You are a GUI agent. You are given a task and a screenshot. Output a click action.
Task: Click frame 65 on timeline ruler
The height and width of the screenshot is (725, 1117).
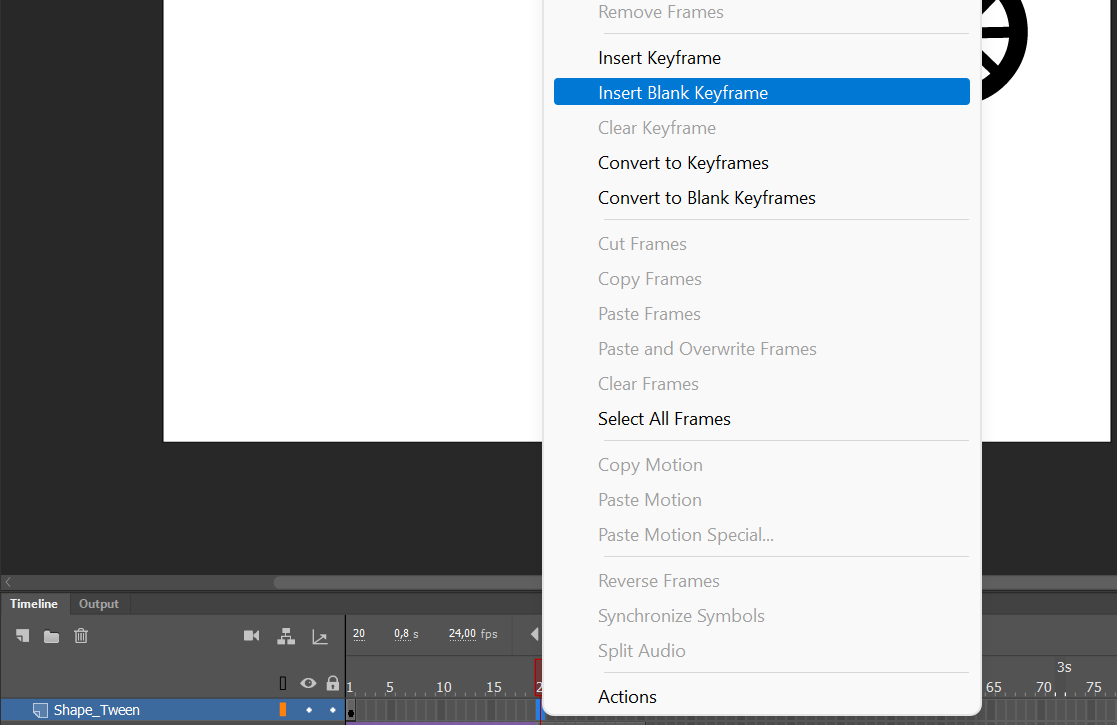[x=994, y=687]
